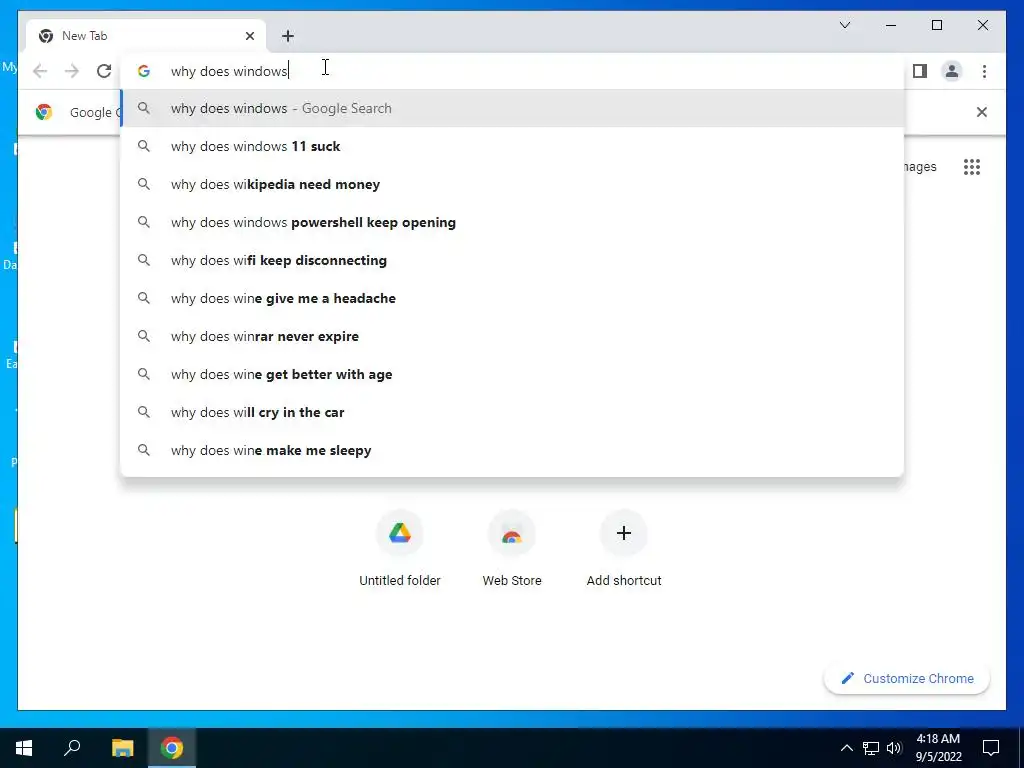
Task: Open the Untitled folder Drive shortcut
Action: (400, 549)
